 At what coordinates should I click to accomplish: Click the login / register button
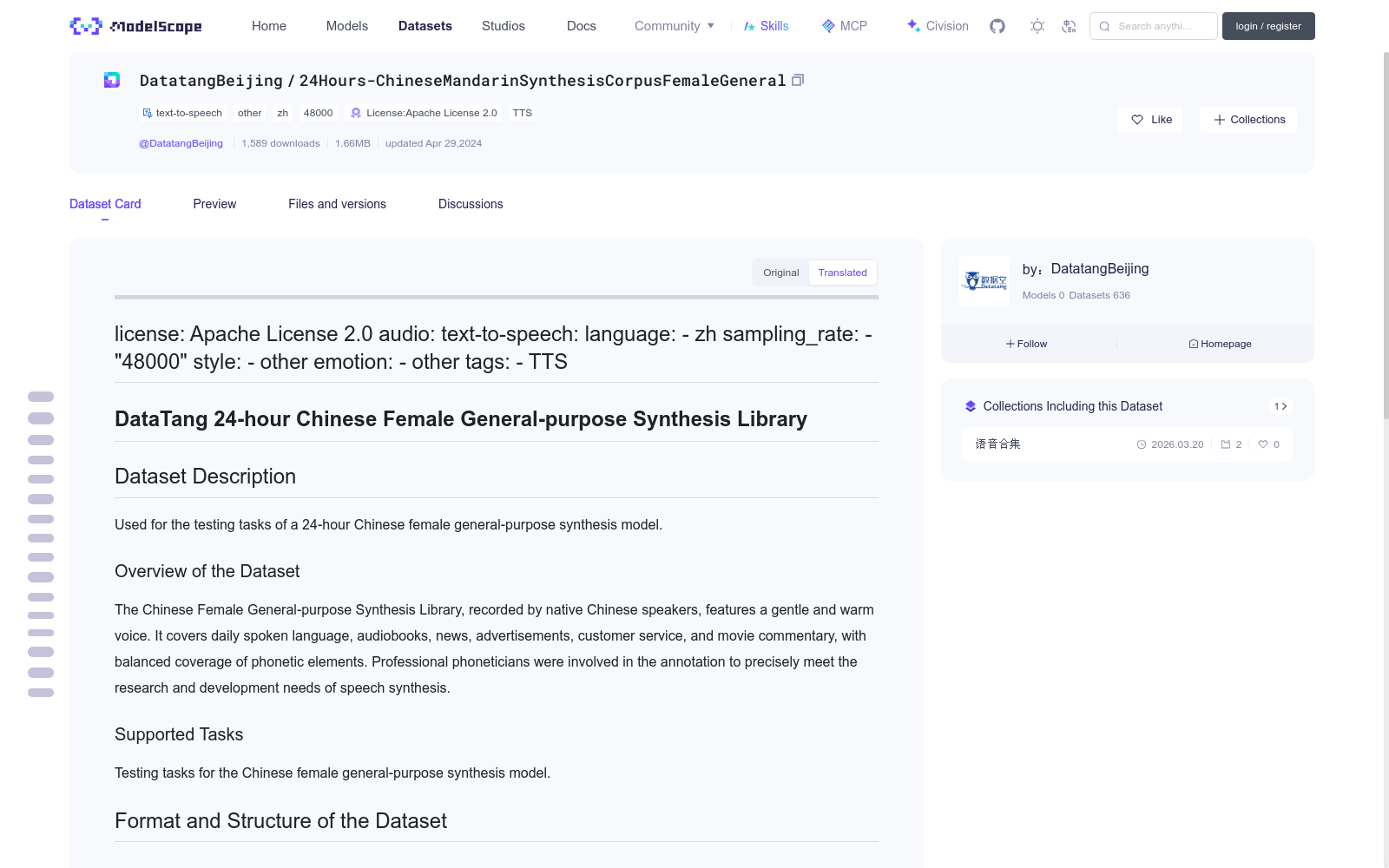pyautogui.click(x=1268, y=26)
